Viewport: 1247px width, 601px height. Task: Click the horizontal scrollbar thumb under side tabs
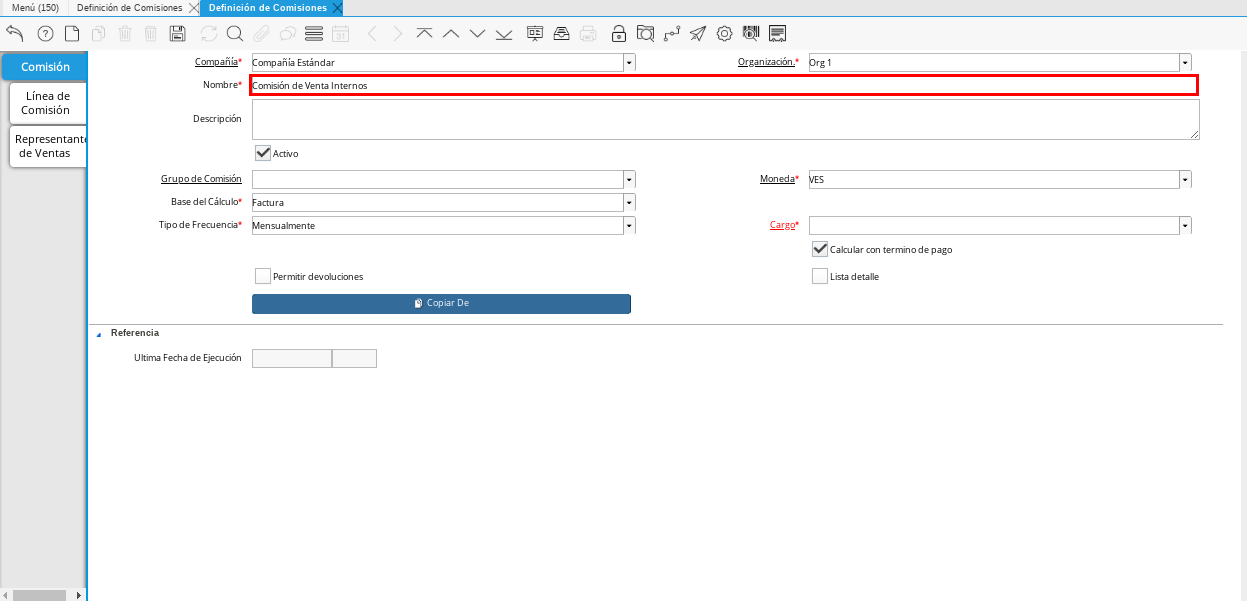click(39, 595)
